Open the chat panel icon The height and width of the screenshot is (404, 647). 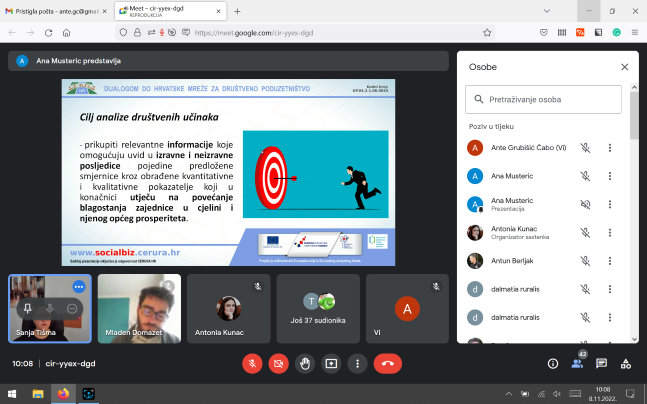(602, 363)
